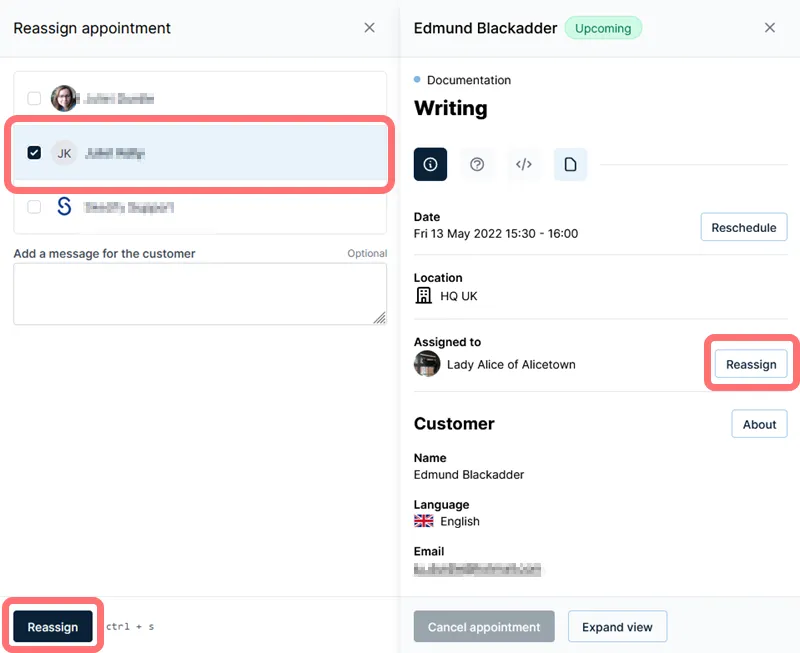Open the info tab icon
Screen dimensions: 800x653
[x=430, y=164]
